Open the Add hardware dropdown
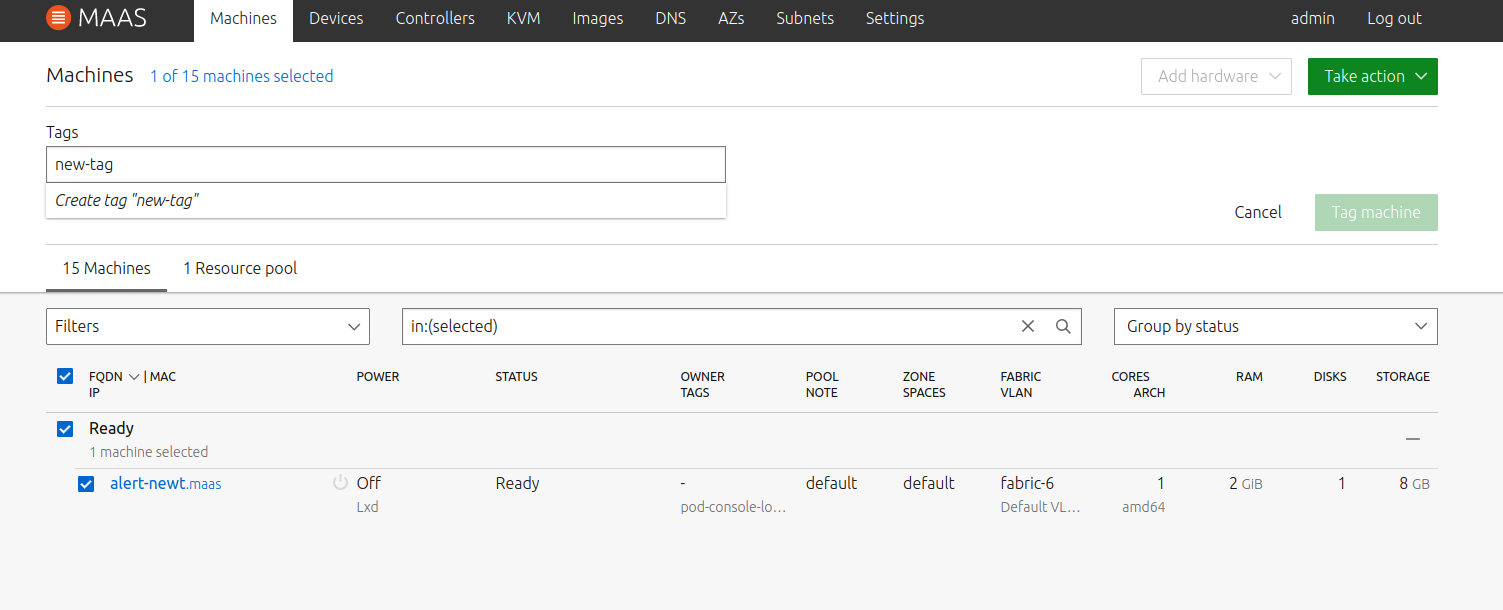The height and width of the screenshot is (610, 1503). [x=1216, y=76]
